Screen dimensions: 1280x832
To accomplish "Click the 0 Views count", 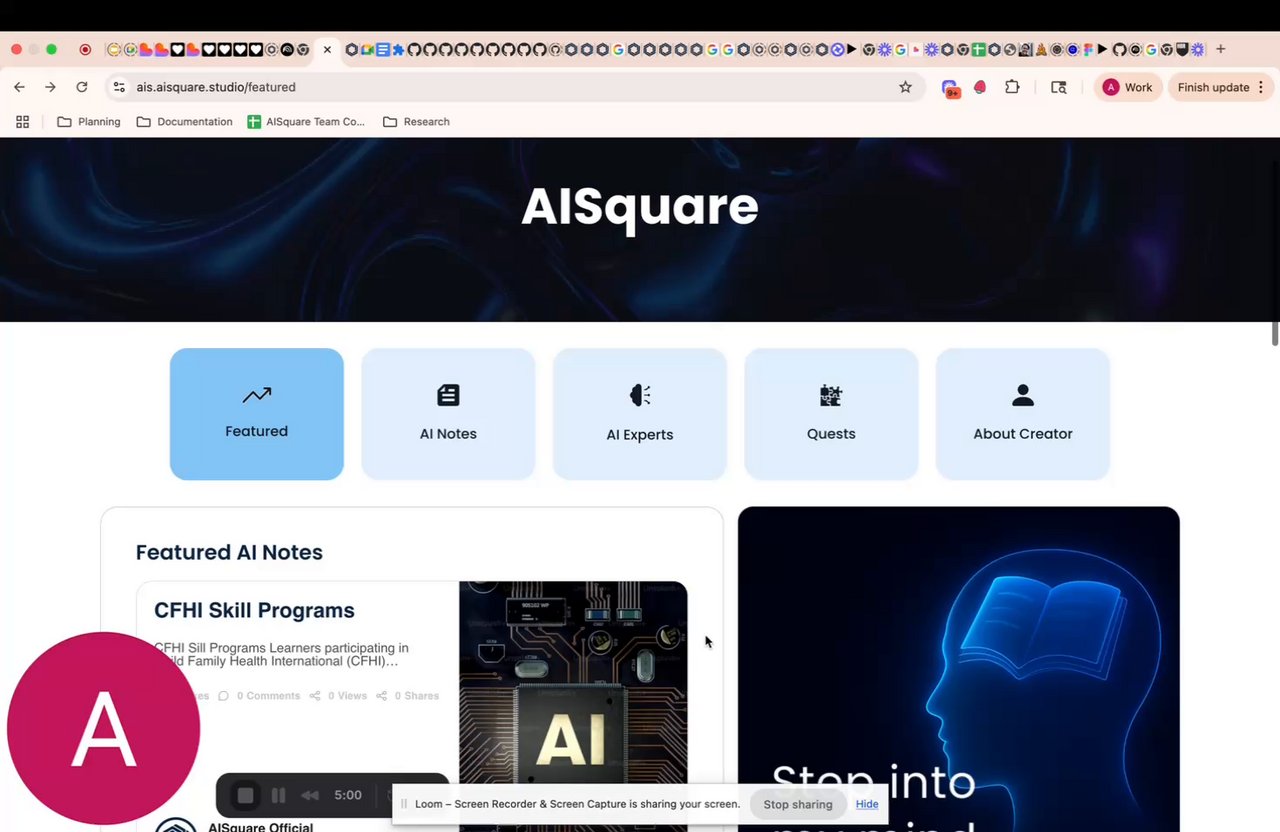I will click(x=348, y=696).
